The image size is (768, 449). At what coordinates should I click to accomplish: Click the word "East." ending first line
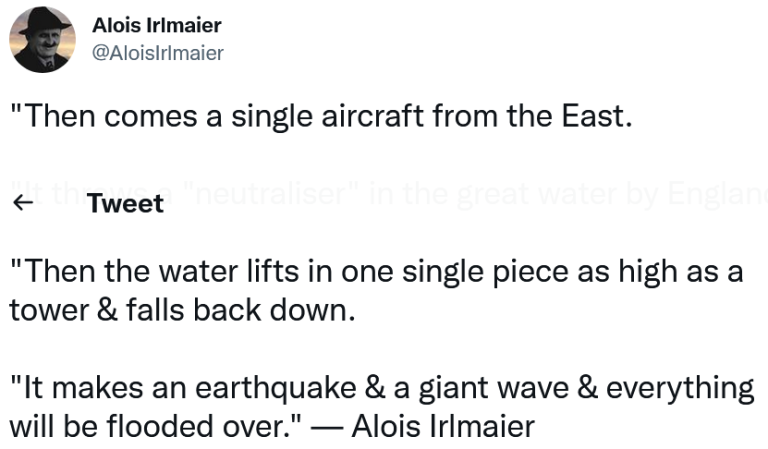597,117
